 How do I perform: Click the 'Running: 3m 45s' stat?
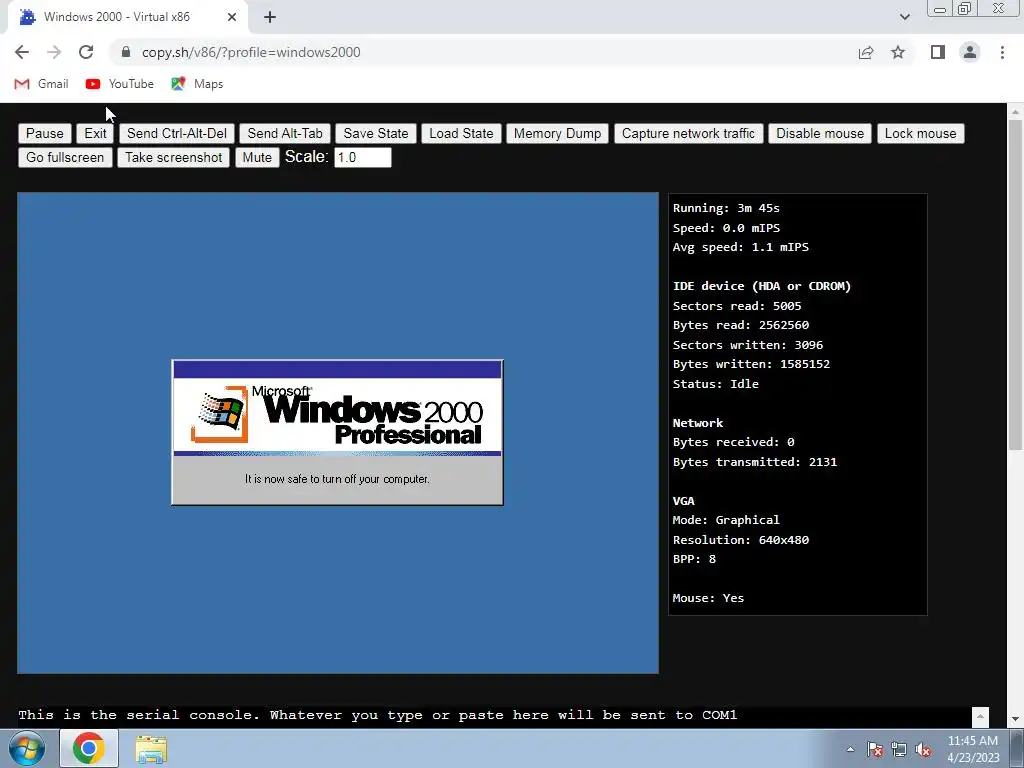726,208
